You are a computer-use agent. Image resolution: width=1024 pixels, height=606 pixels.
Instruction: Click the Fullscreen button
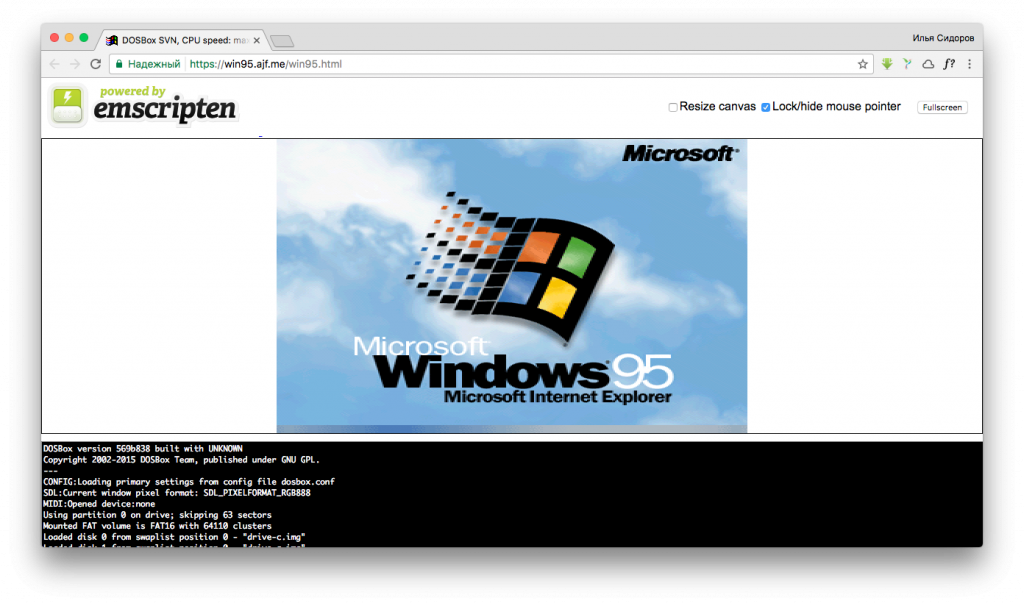(x=941, y=107)
